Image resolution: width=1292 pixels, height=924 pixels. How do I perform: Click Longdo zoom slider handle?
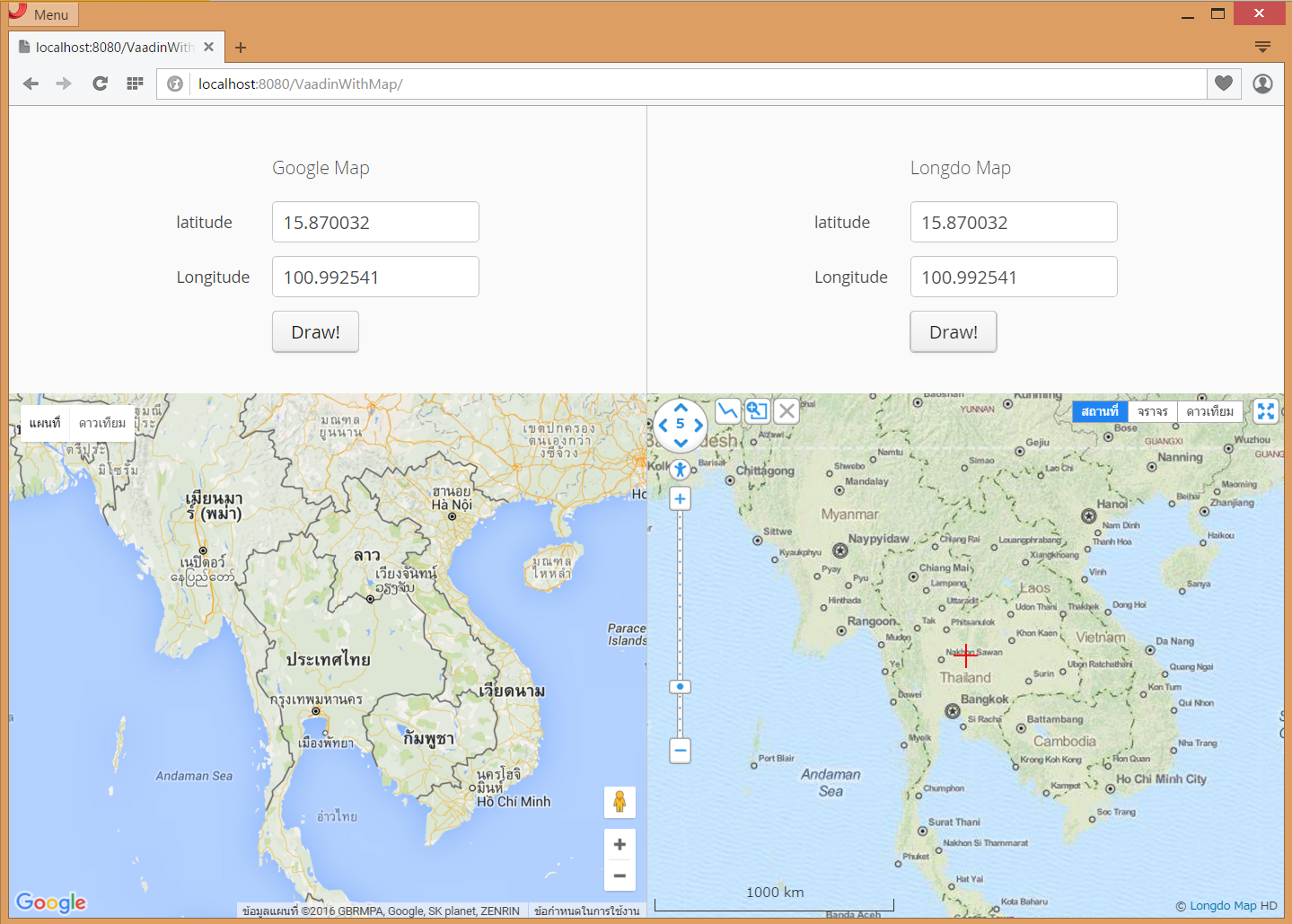click(681, 687)
